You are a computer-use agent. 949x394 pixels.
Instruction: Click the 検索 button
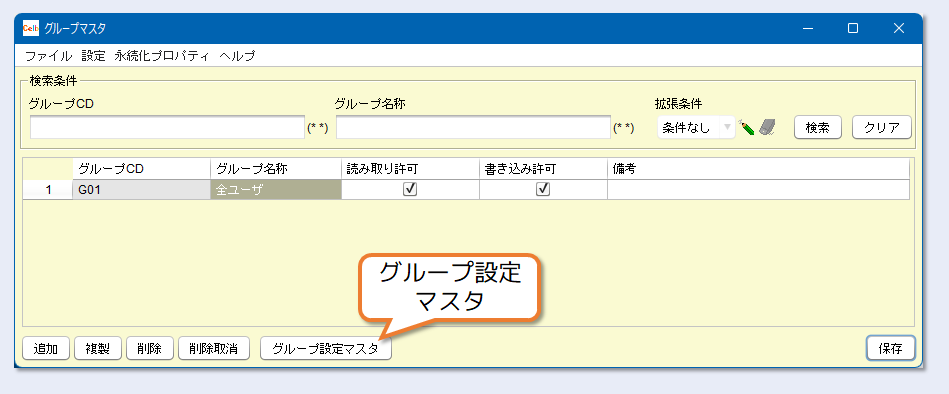817,128
